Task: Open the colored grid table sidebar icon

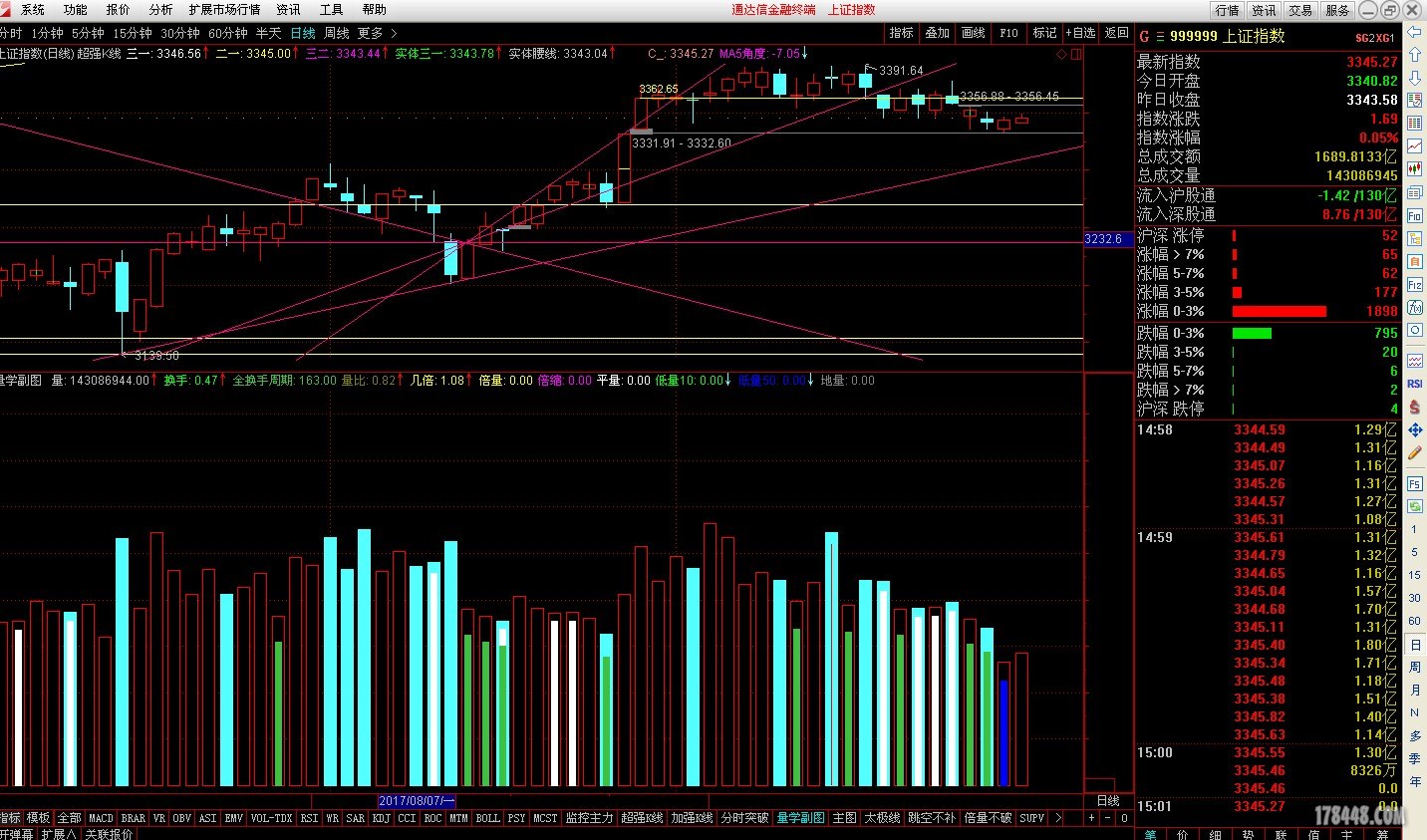Action: tap(1415, 124)
